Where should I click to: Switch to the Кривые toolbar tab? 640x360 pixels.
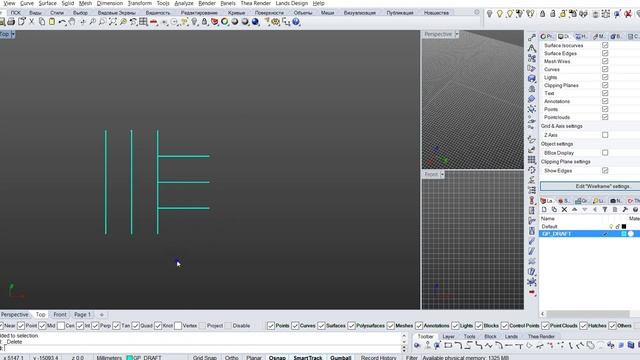[236, 13]
